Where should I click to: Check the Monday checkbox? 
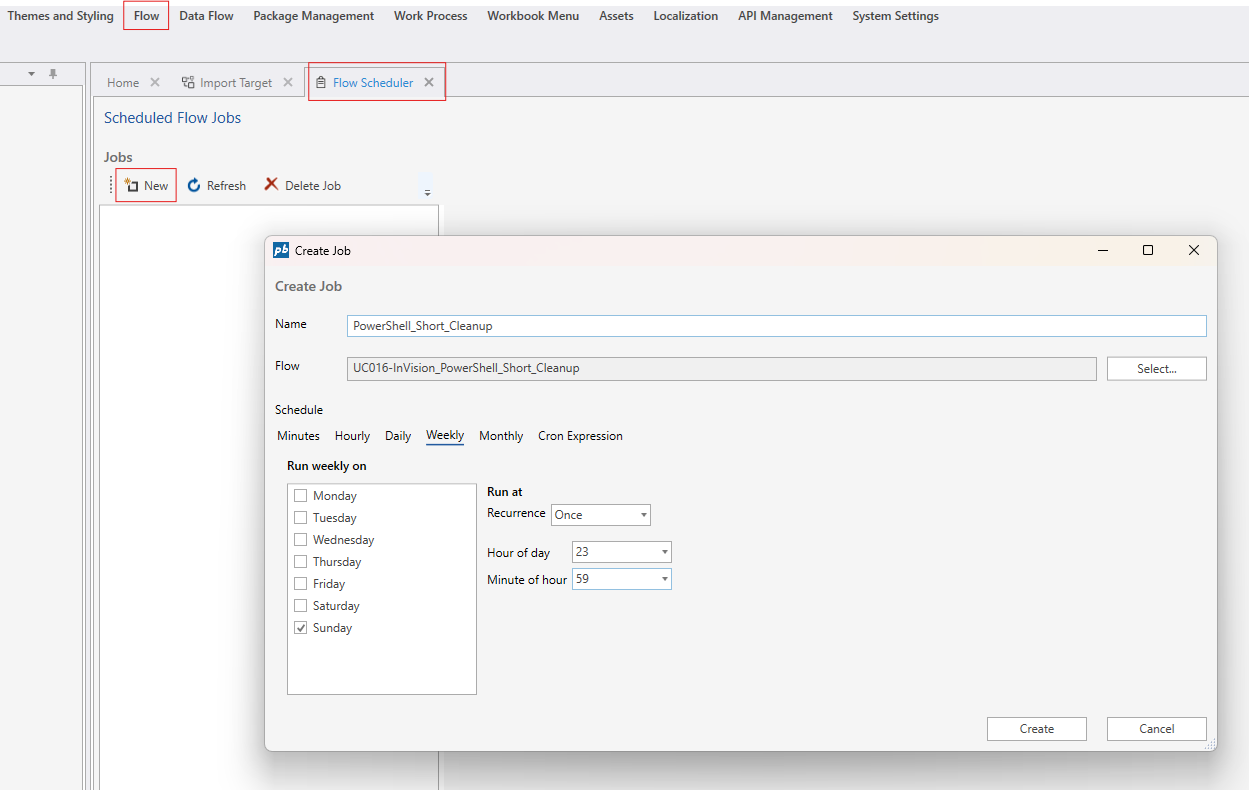pos(300,496)
